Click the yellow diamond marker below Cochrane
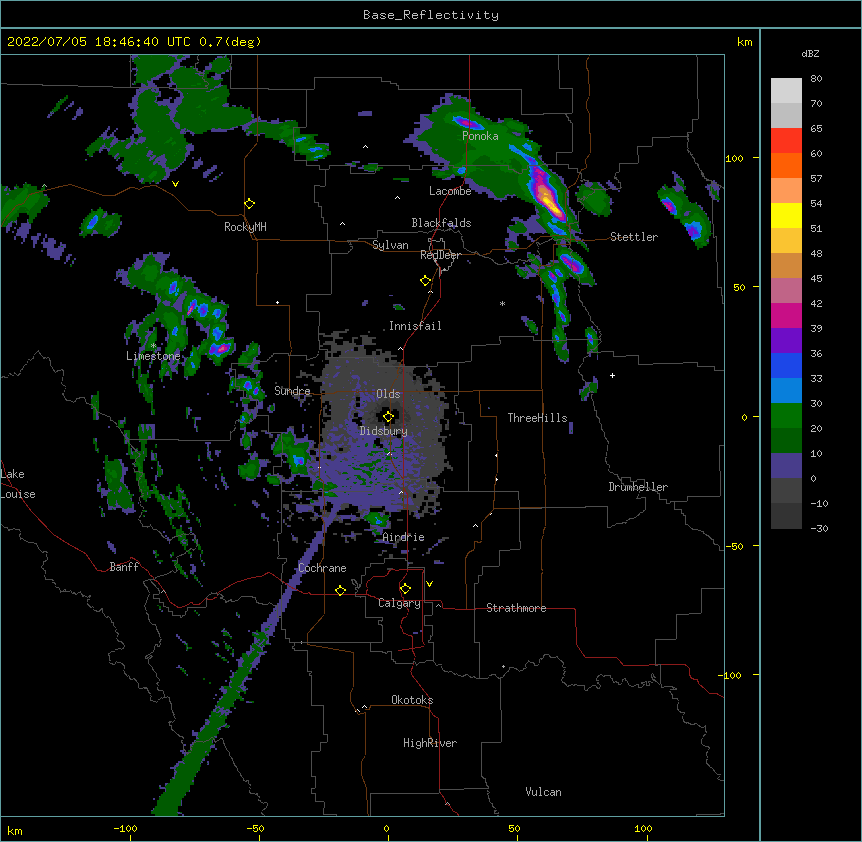This screenshot has height=842, width=862. (x=340, y=590)
